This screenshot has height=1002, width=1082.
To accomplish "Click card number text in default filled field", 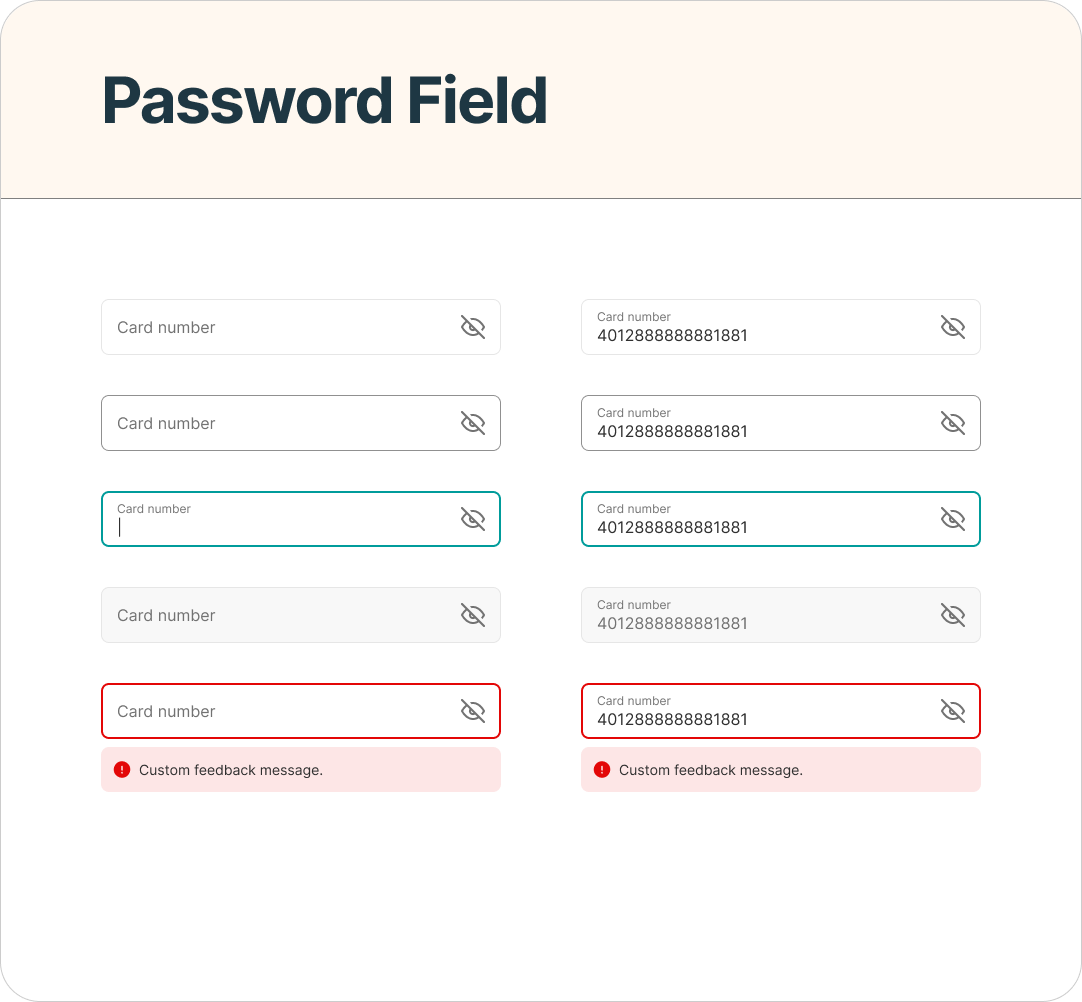I will [672, 336].
